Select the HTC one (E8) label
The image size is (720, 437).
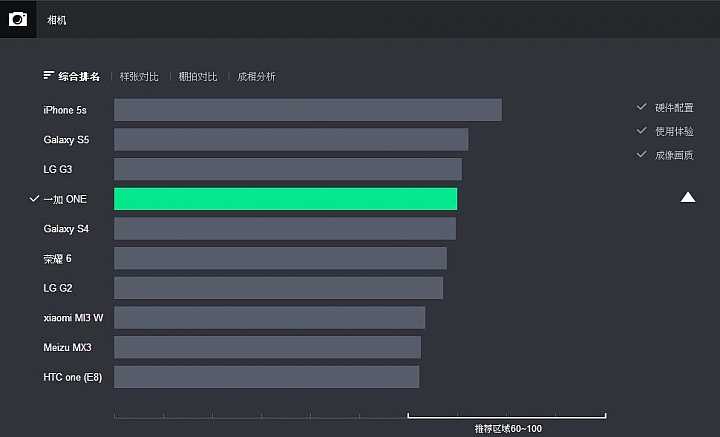tap(73, 377)
